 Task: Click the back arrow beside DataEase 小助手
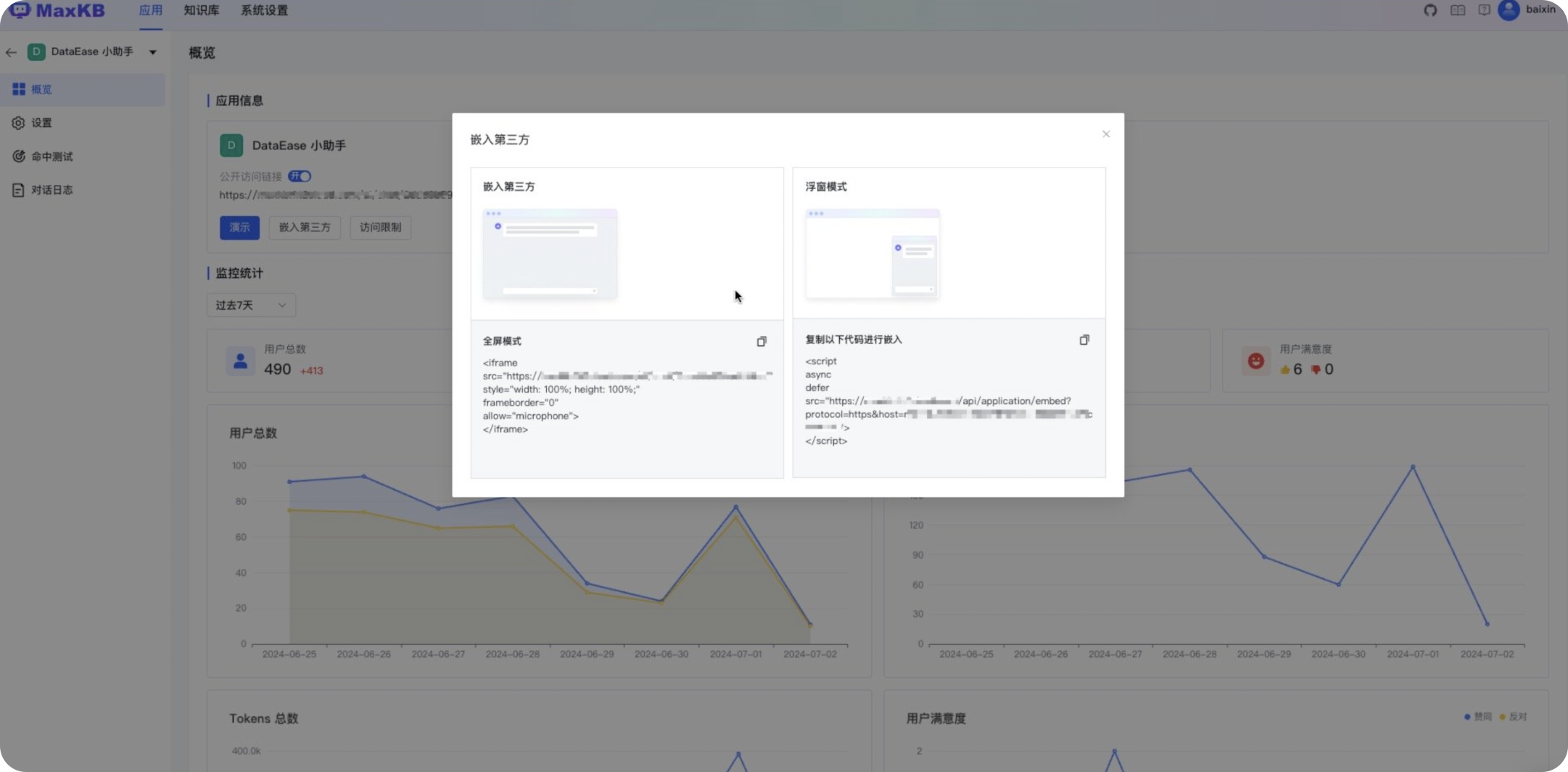pyautogui.click(x=11, y=52)
